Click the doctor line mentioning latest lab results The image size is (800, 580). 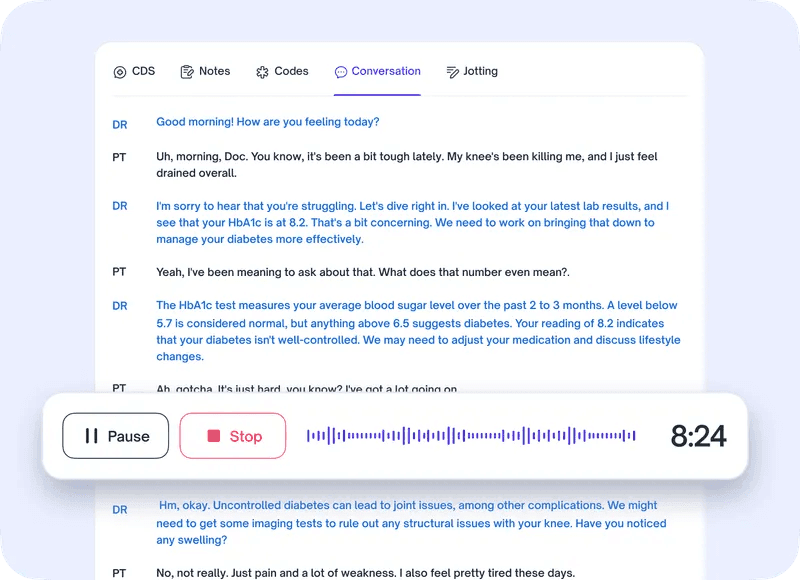pos(412,222)
